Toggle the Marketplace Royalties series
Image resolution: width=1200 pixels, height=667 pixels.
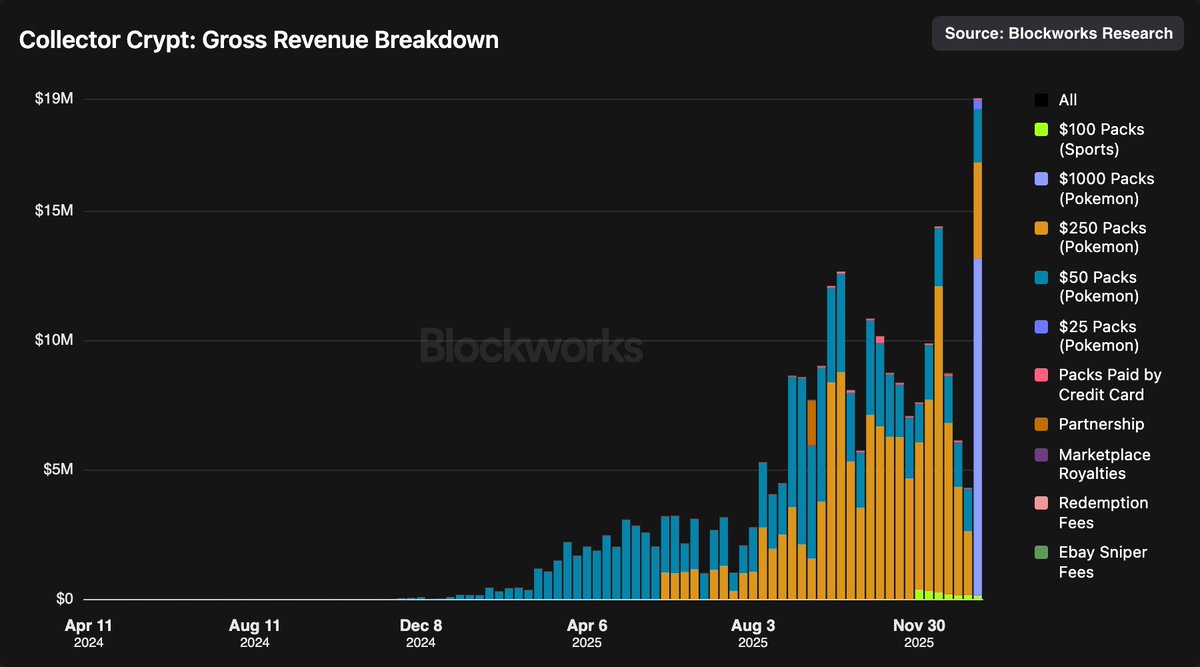tap(1042, 454)
